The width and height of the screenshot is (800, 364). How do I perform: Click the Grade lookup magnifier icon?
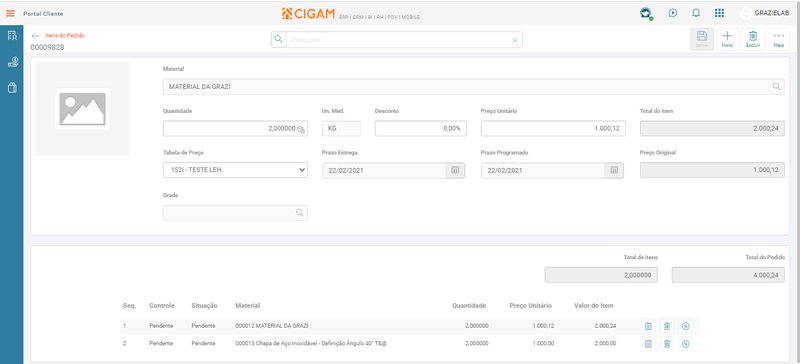tap(300, 213)
